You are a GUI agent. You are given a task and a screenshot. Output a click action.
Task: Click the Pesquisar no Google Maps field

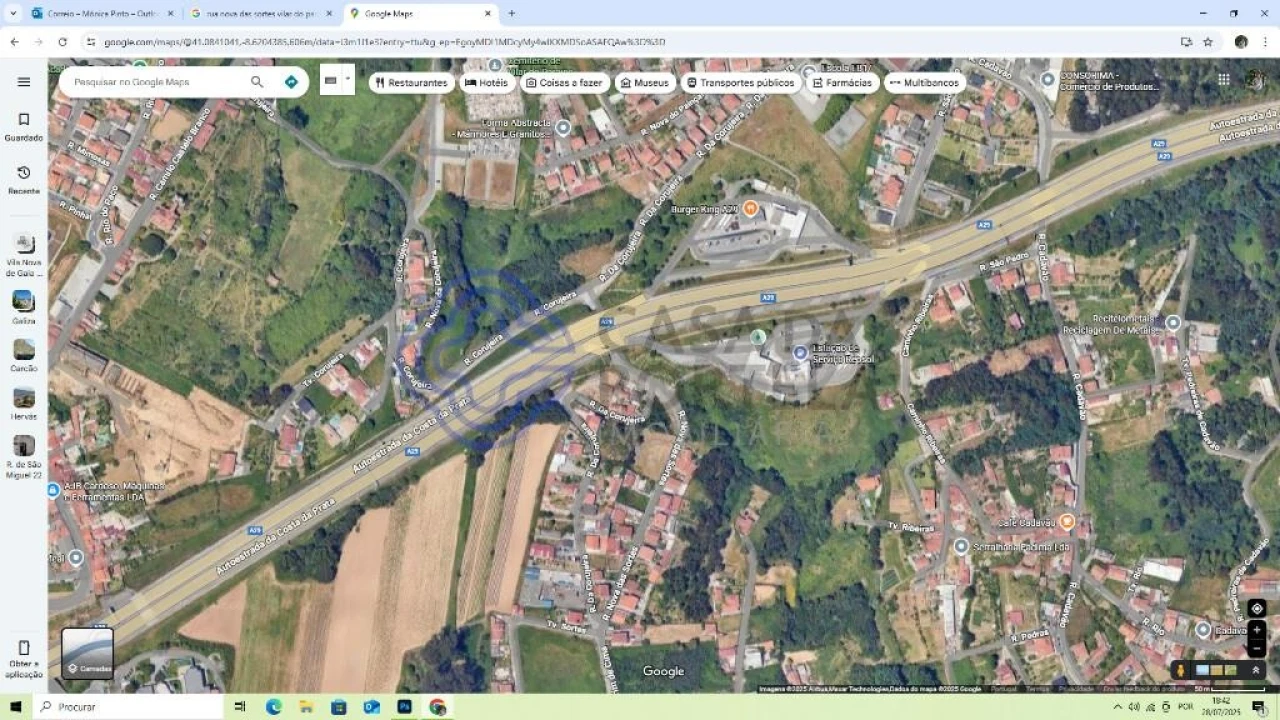pos(155,82)
